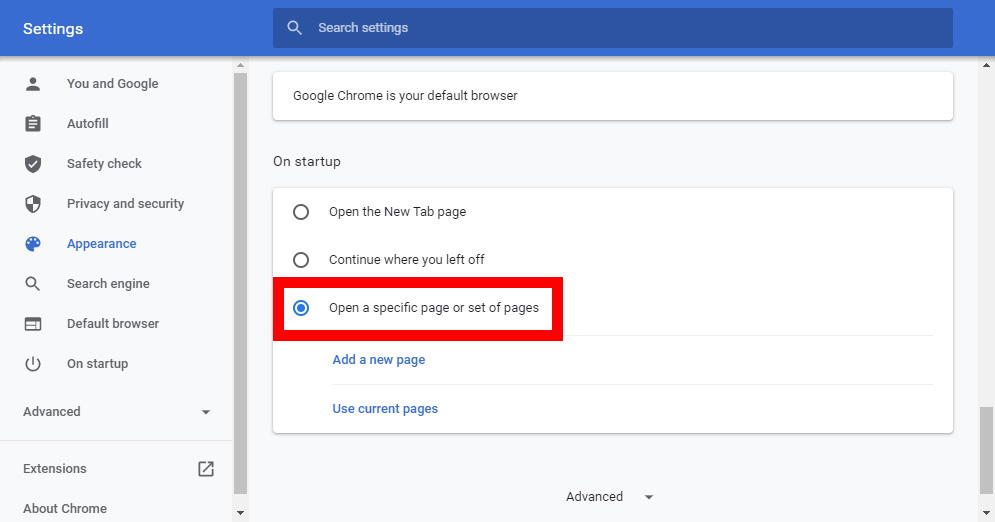Click the Search engine magnifier icon in sidebar

click(33, 284)
